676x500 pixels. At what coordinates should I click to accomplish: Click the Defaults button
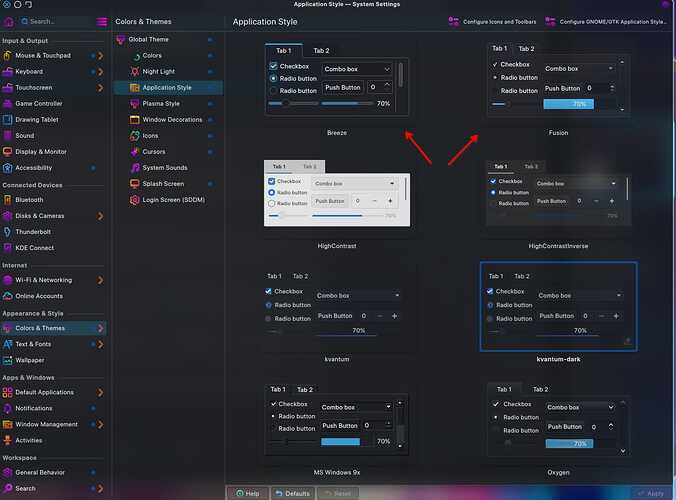click(293, 494)
